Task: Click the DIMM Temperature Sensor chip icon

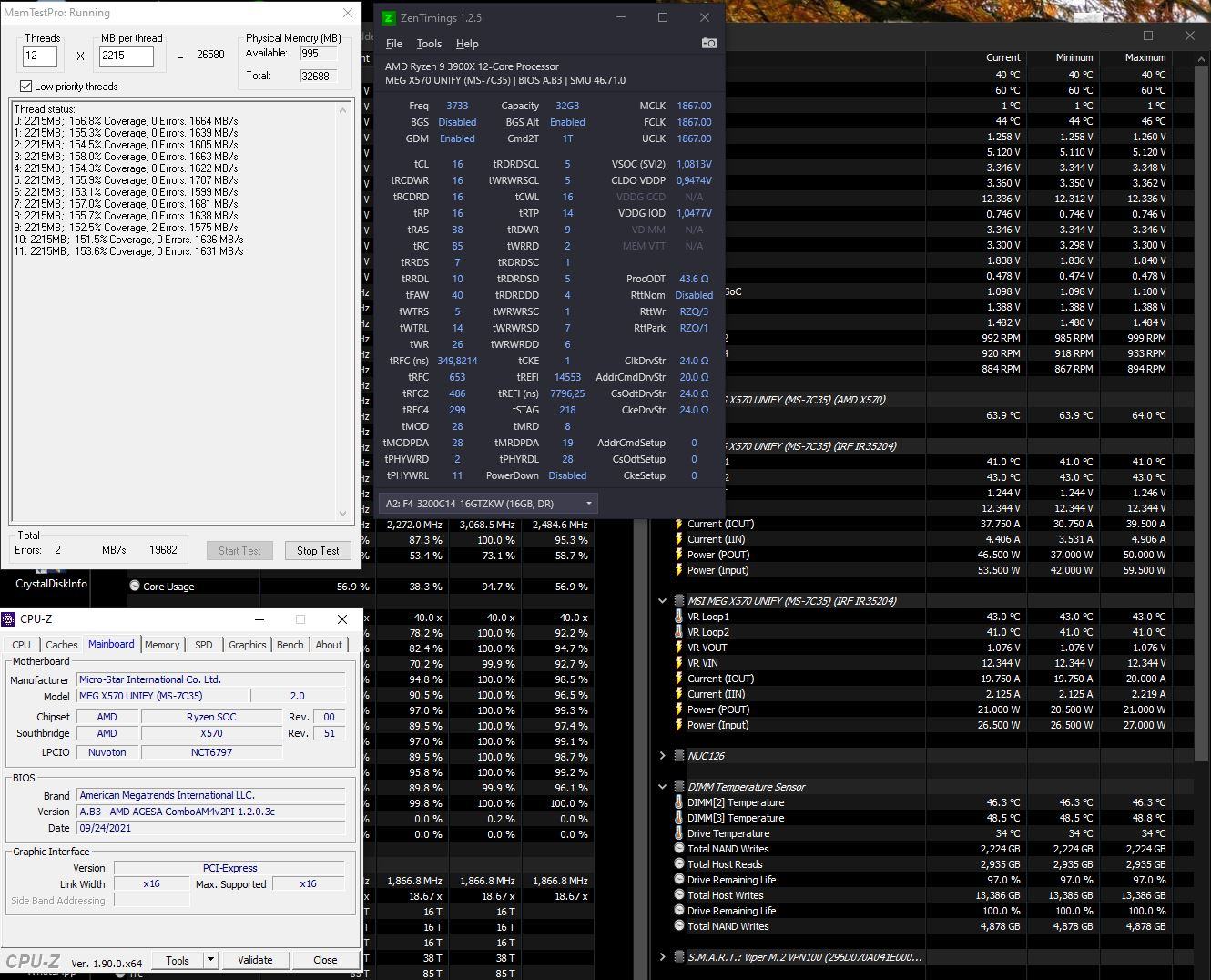Action: pyautogui.click(x=679, y=787)
